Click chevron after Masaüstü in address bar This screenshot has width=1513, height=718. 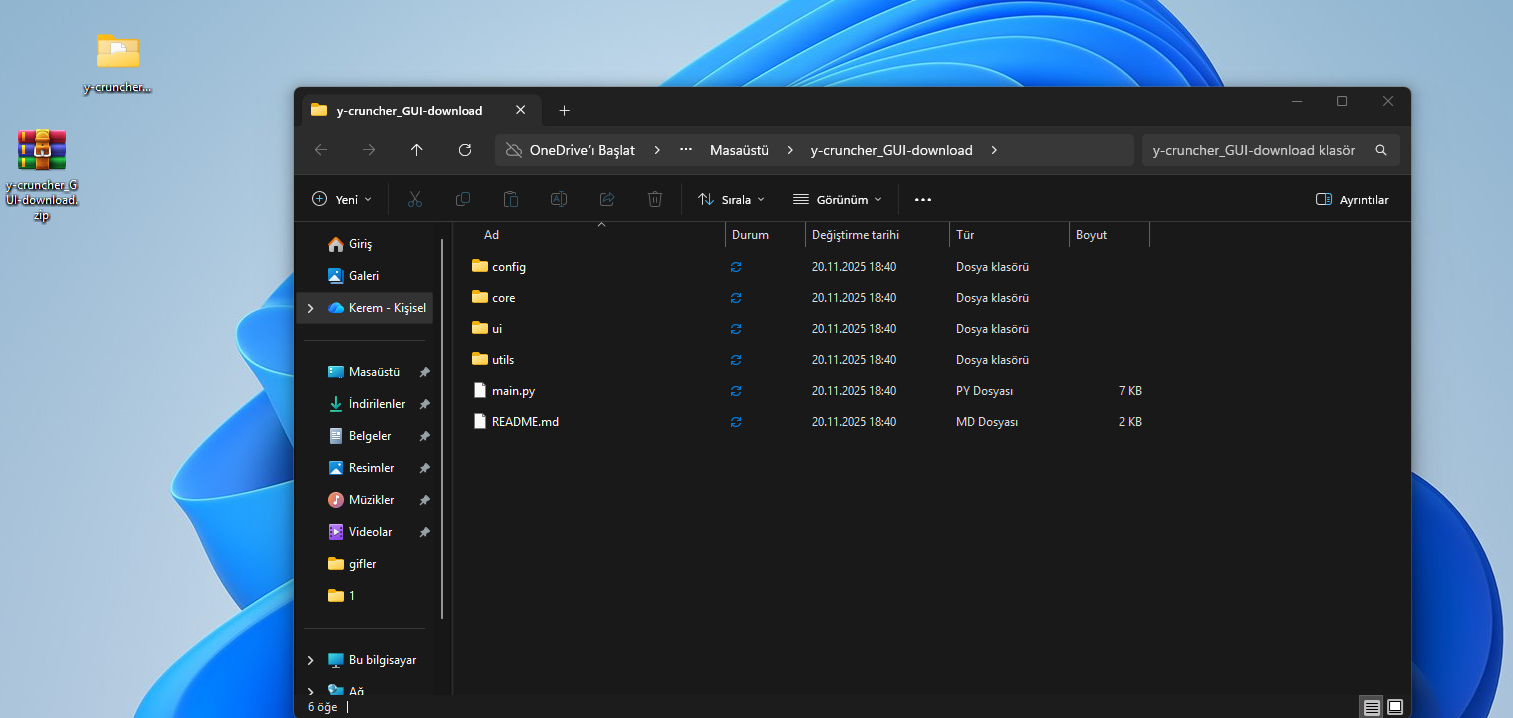(x=790, y=150)
